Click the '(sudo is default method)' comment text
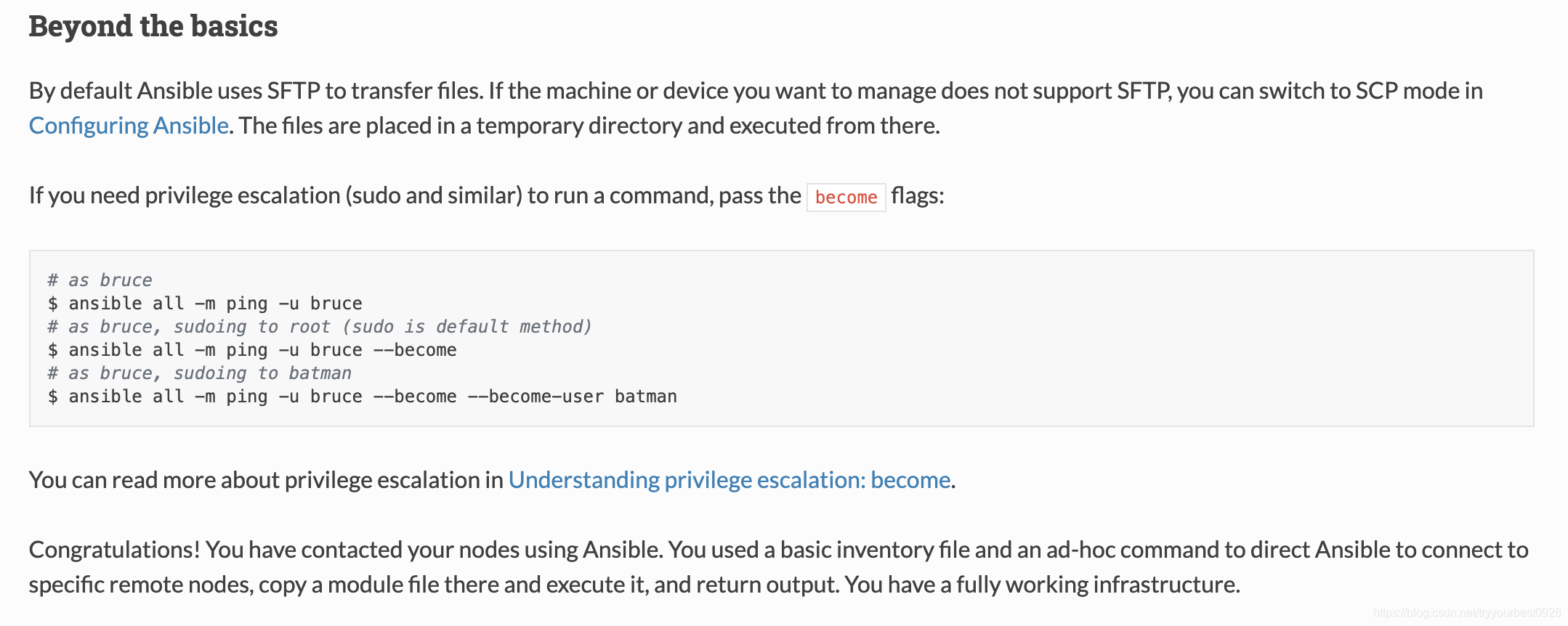This screenshot has height=626, width=1568. tap(466, 327)
